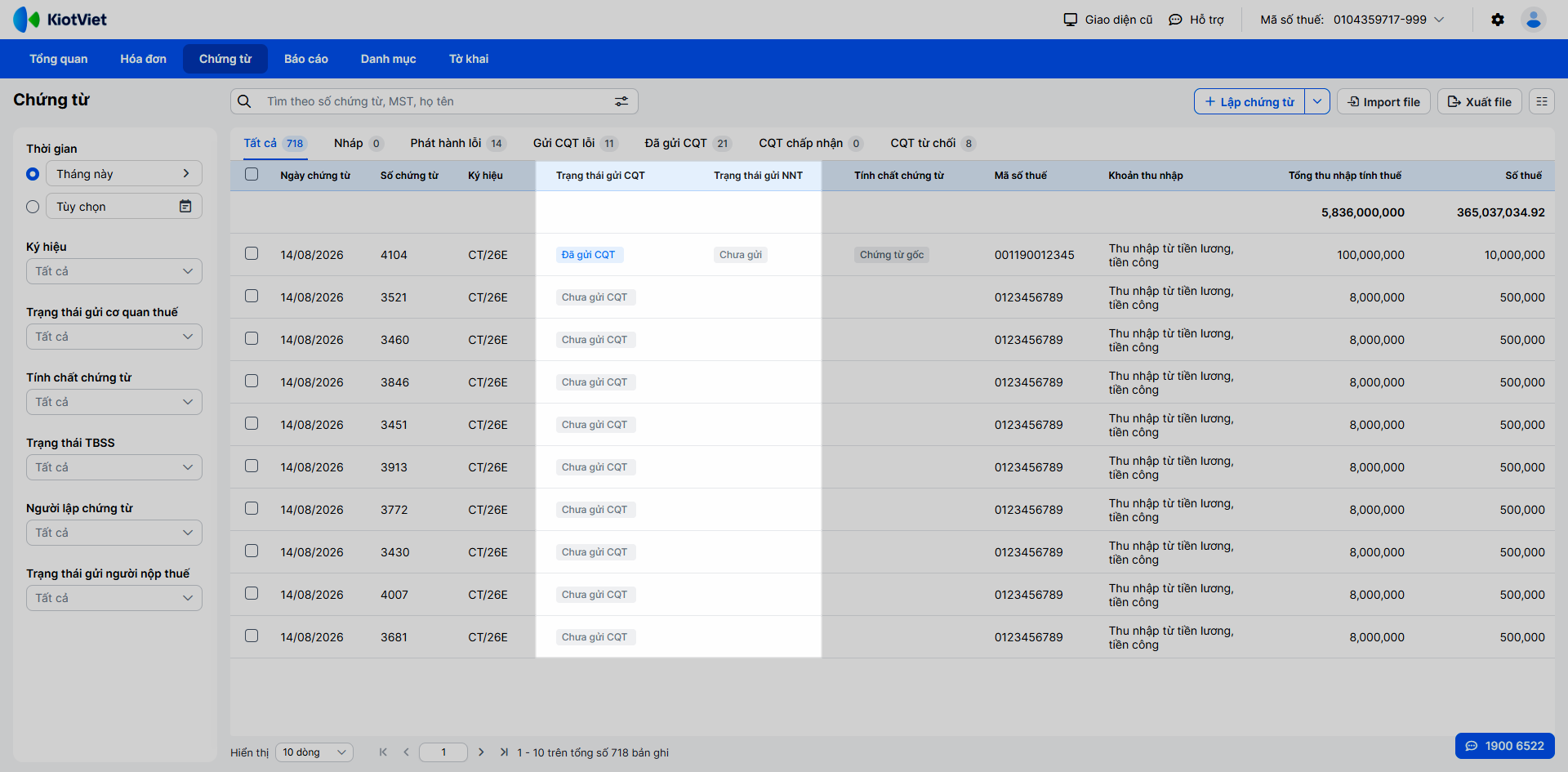Click the KiotViet logo

point(60,20)
